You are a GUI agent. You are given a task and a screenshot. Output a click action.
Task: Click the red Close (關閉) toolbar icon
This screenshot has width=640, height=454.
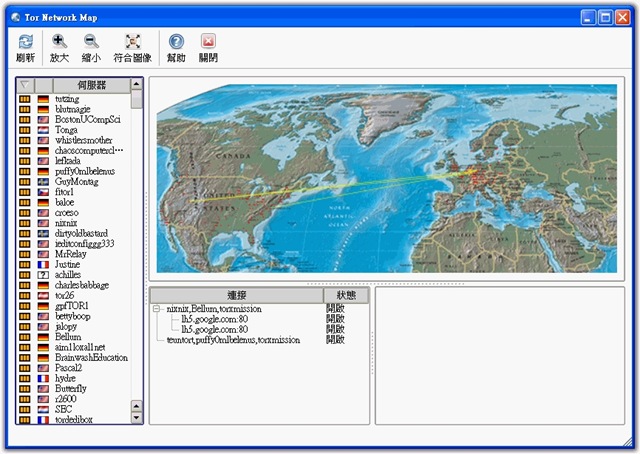pyautogui.click(x=208, y=42)
